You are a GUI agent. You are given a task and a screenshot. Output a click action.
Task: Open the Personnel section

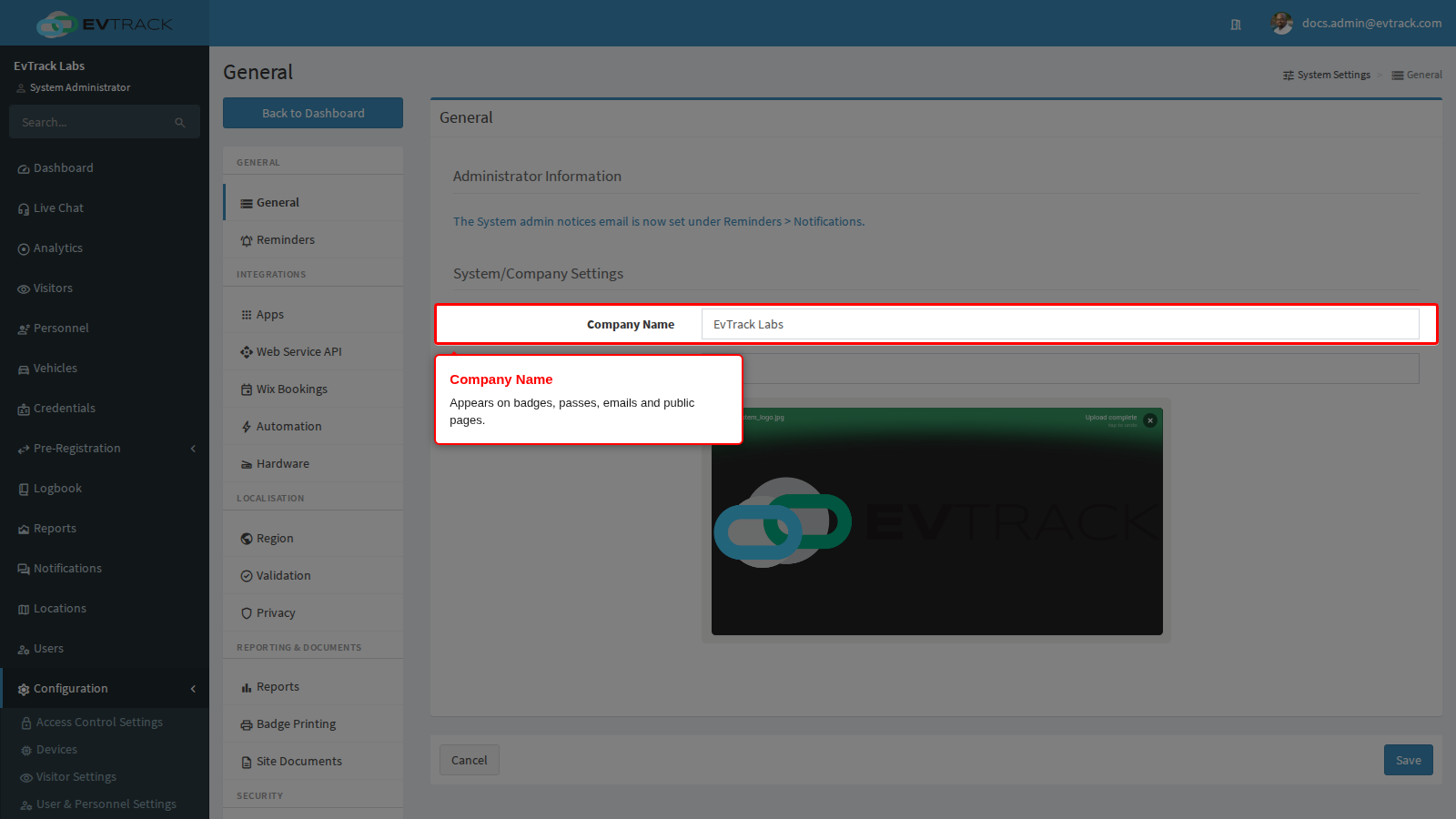[x=105, y=329]
